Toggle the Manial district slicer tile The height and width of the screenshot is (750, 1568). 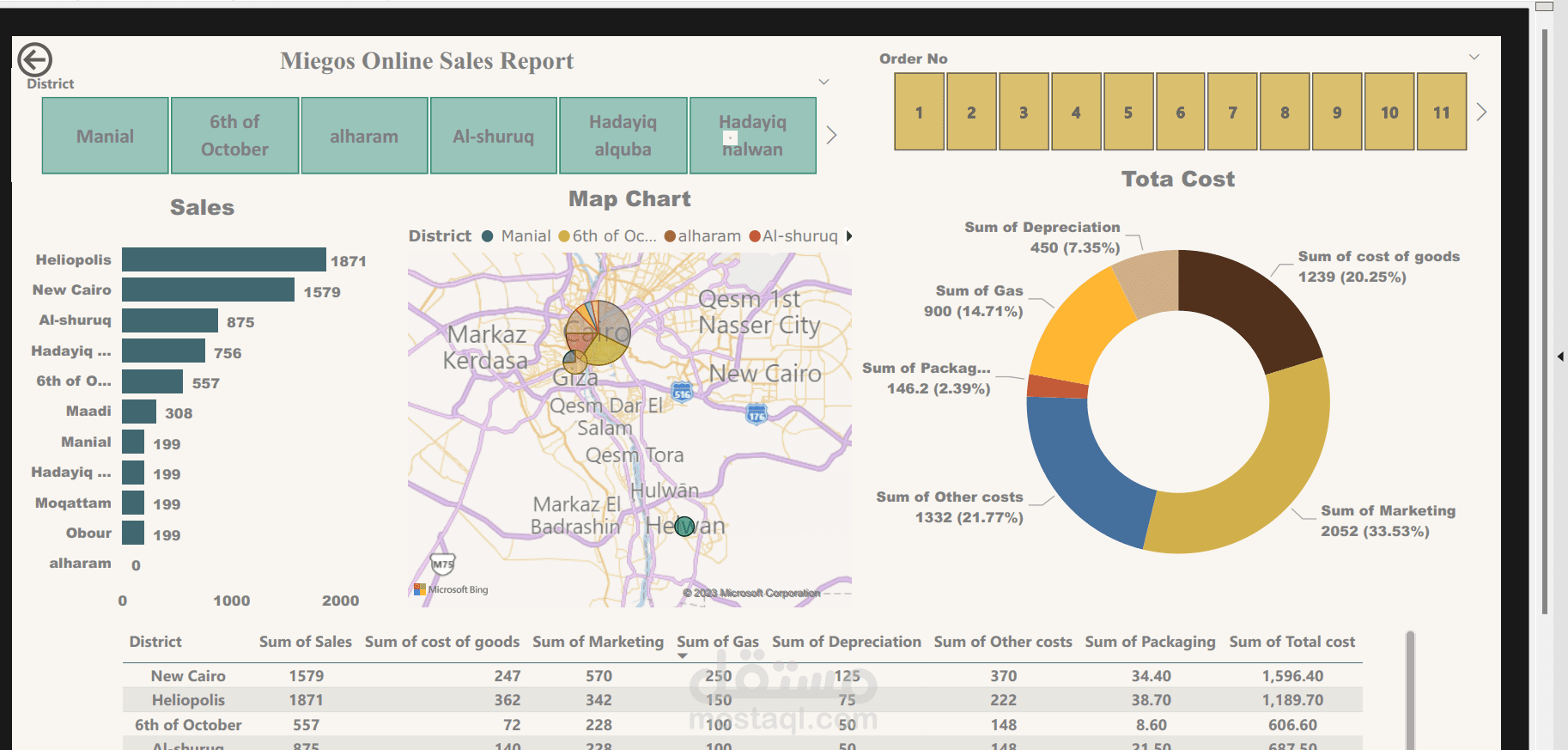click(x=105, y=136)
